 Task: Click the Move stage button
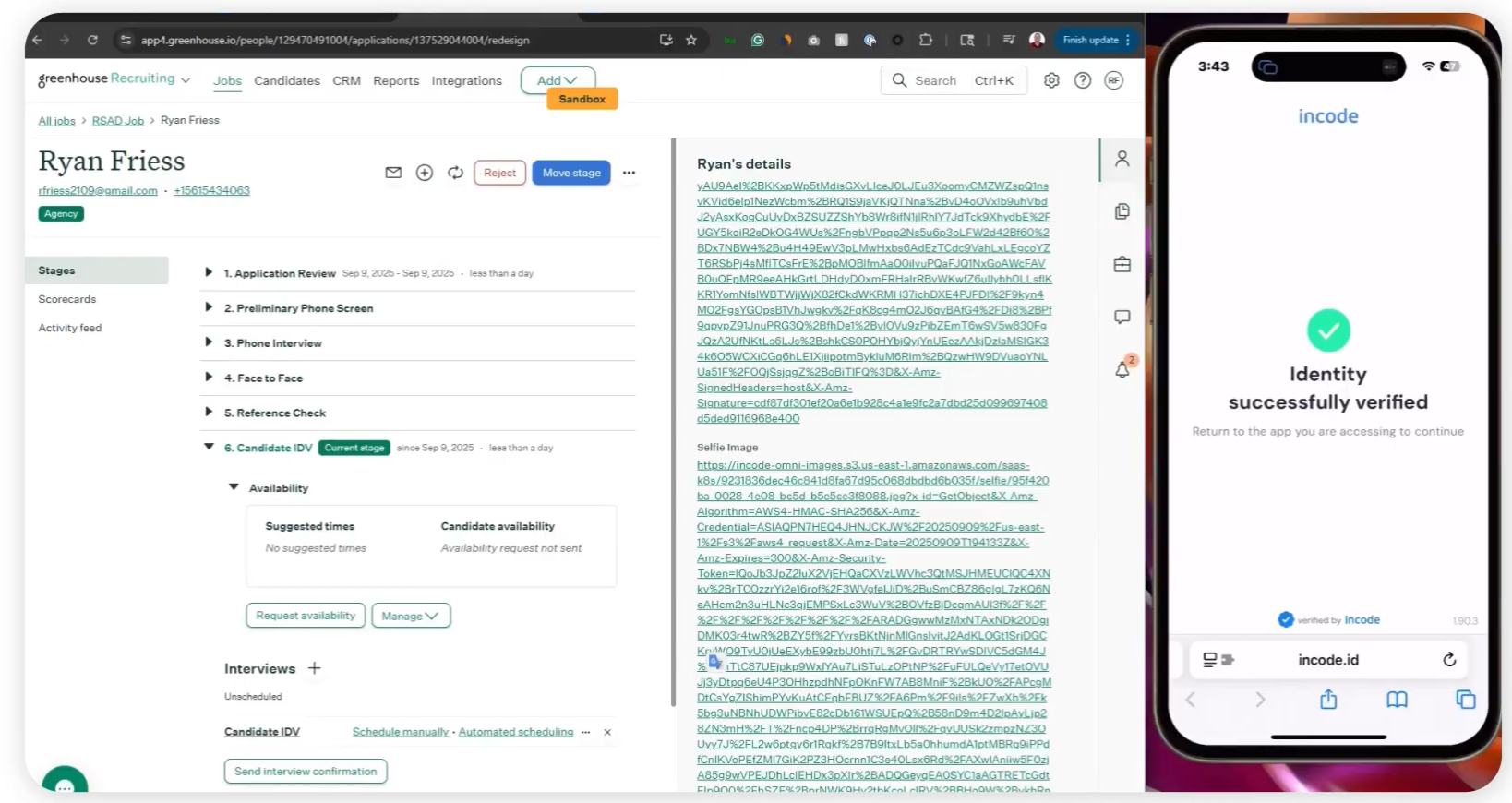[x=571, y=173]
